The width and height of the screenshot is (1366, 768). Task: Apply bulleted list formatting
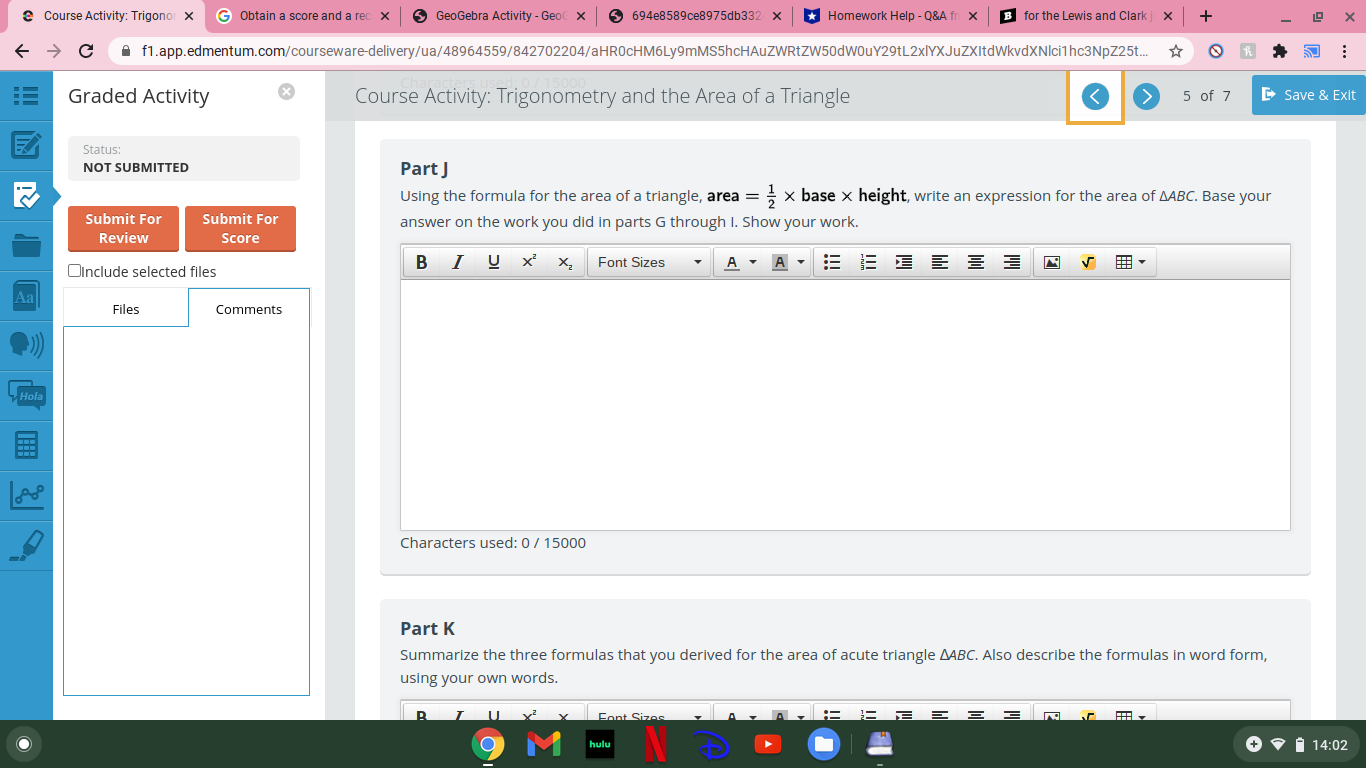pyautogui.click(x=832, y=262)
